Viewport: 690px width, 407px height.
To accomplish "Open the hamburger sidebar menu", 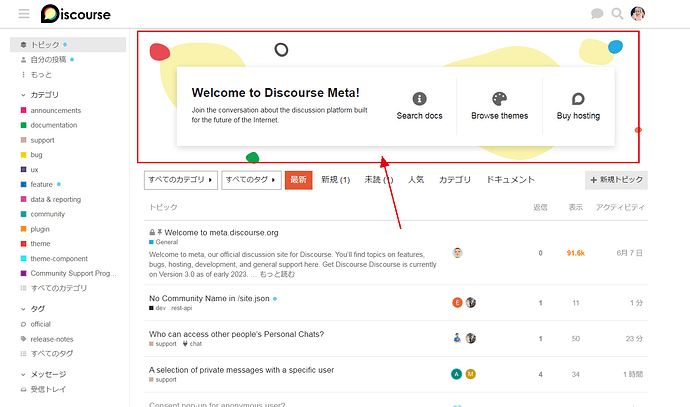I will point(24,14).
